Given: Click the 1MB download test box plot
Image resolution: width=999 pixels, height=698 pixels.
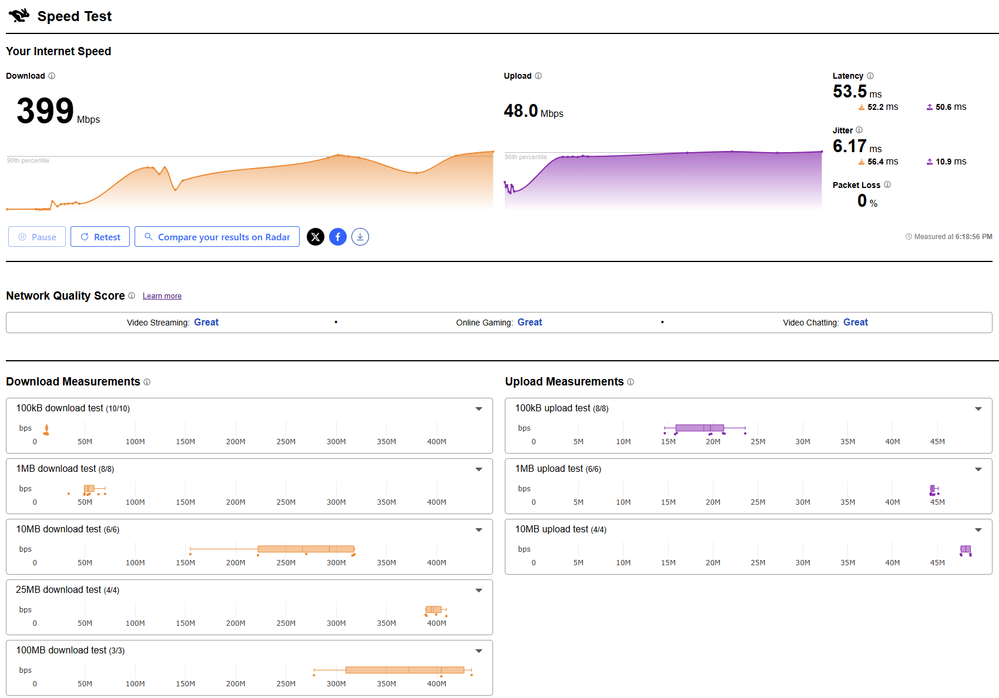Looking at the screenshot, I should 87,490.
